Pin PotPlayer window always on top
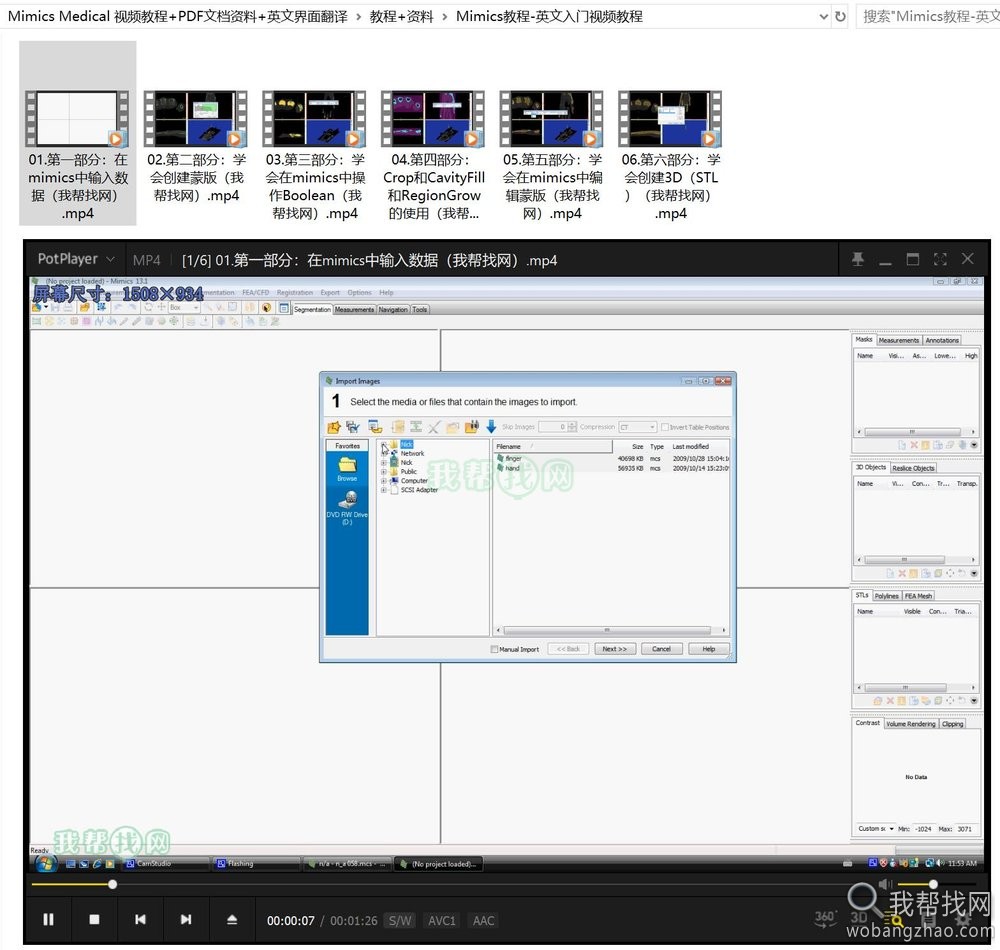Image resolution: width=1000 pixels, height=950 pixels. 858,259
